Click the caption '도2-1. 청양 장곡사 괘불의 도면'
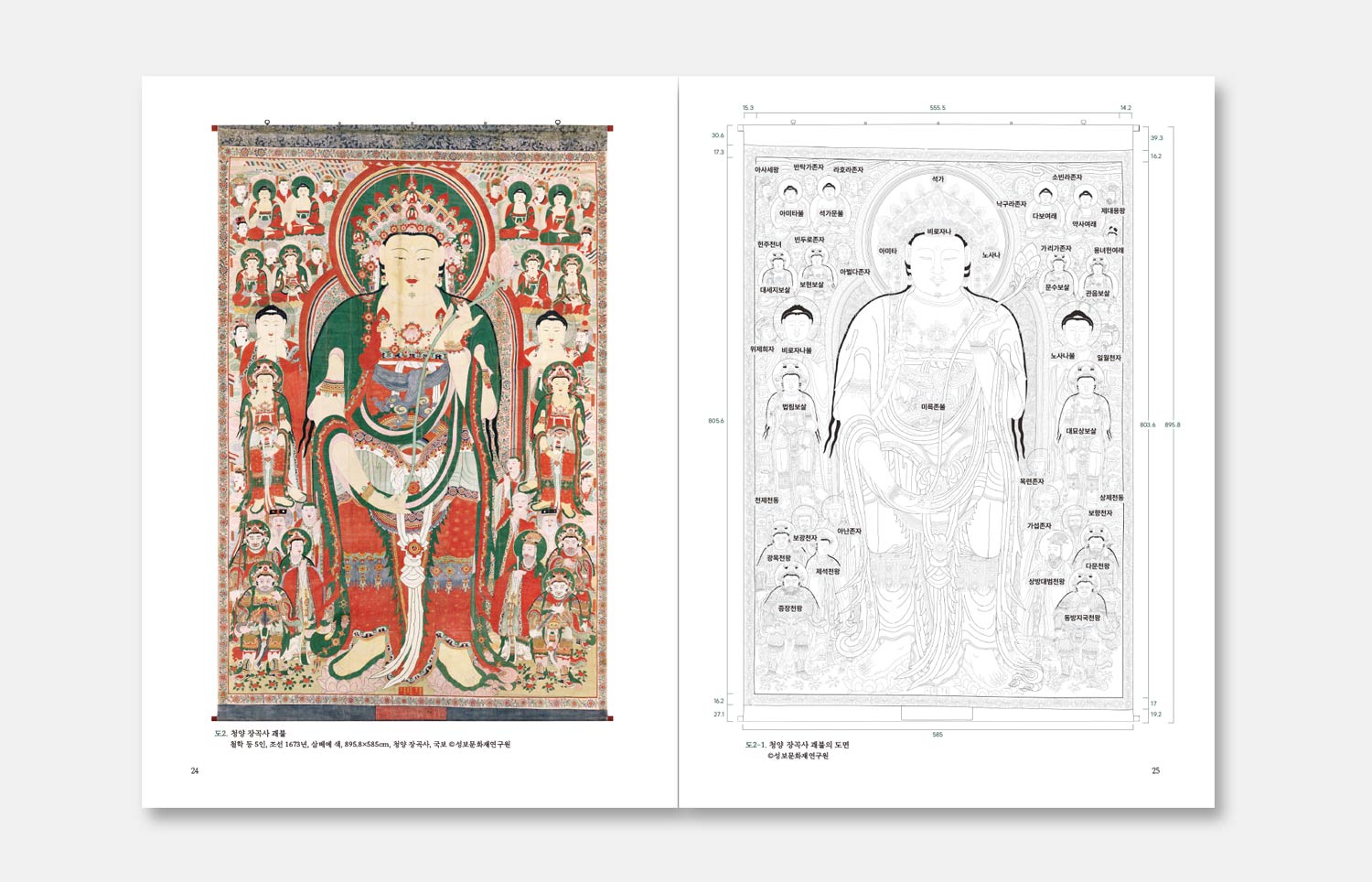This screenshot has height=882, width=1372. click(x=798, y=745)
